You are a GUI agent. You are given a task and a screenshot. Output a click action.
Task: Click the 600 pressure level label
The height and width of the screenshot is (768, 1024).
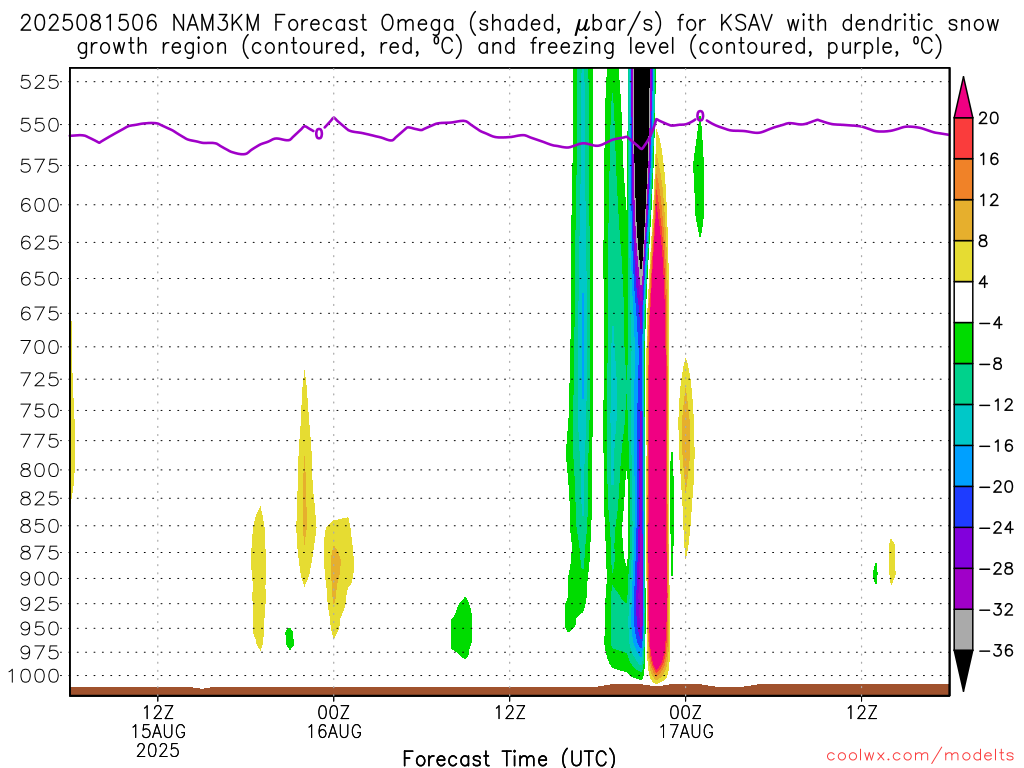coord(39,205)
